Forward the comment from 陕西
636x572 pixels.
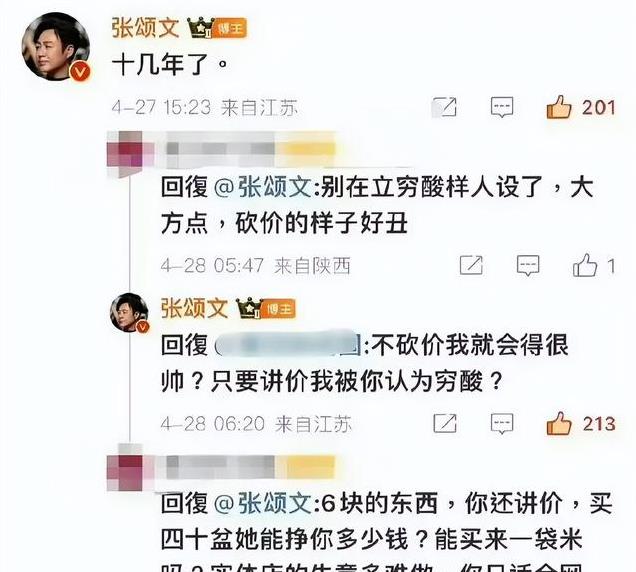(x=471, y=266)
